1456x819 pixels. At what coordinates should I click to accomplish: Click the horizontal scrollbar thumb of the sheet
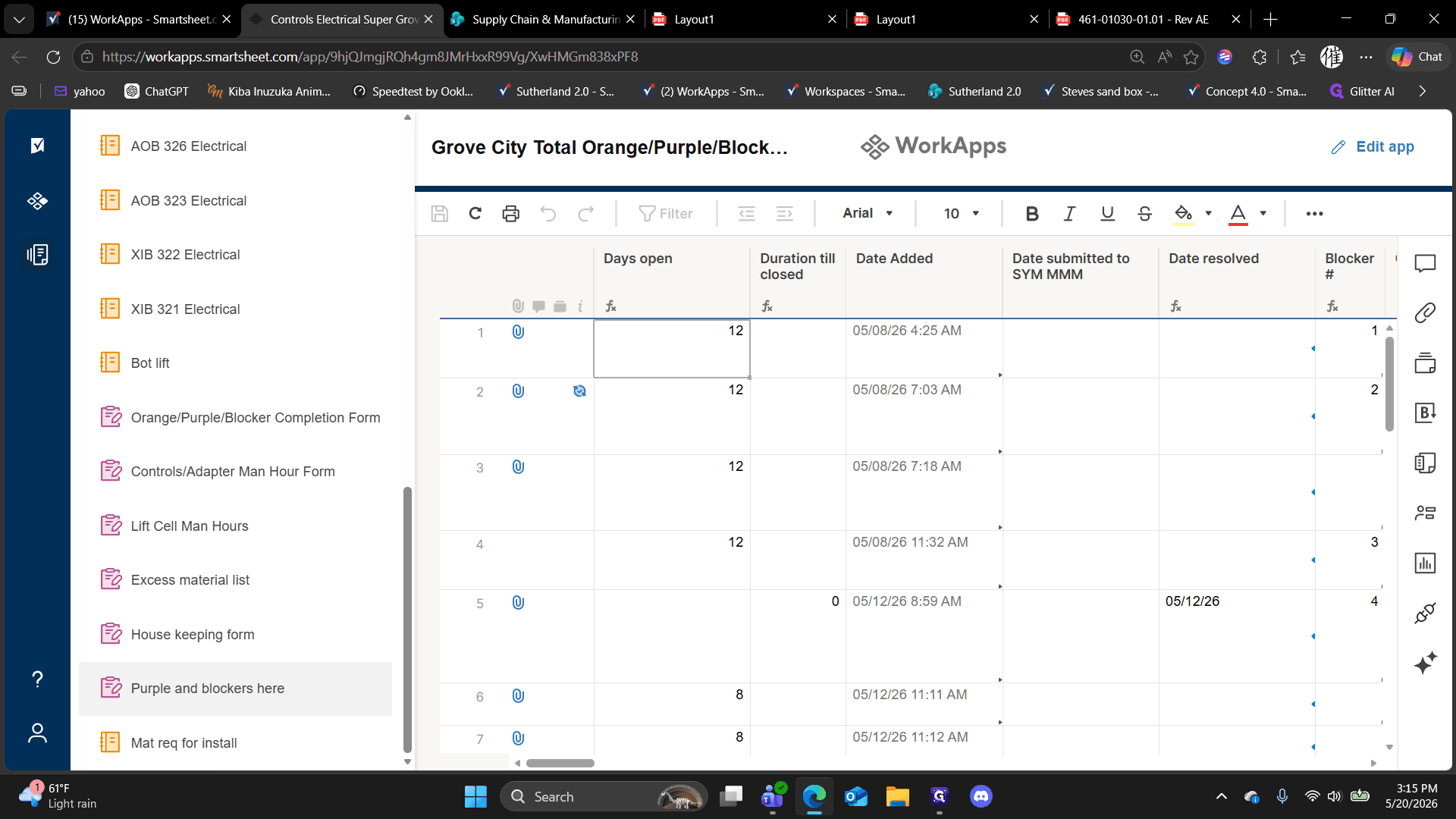click(x=560, y=763)
